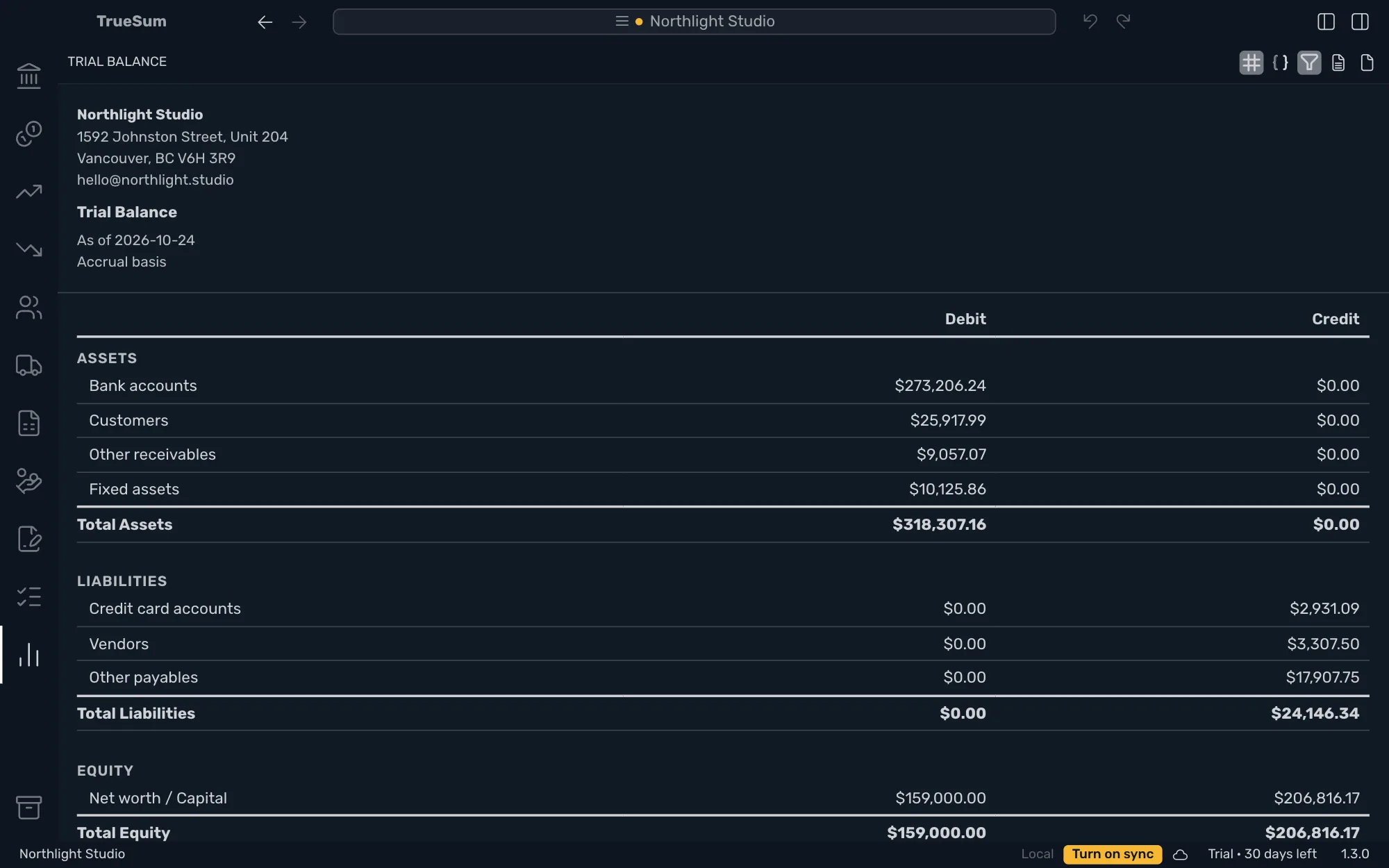Toggle the filter funnel icon
The width and height of the screenshot is (1389, 868).
(x=1309, y=62)
